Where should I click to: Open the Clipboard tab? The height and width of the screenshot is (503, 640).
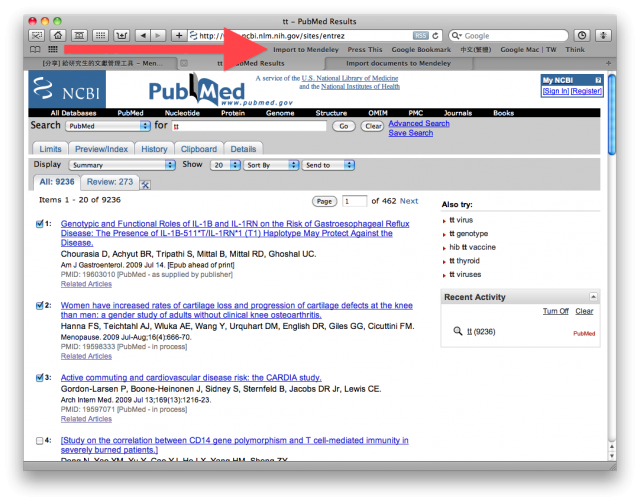click(199, 149)
